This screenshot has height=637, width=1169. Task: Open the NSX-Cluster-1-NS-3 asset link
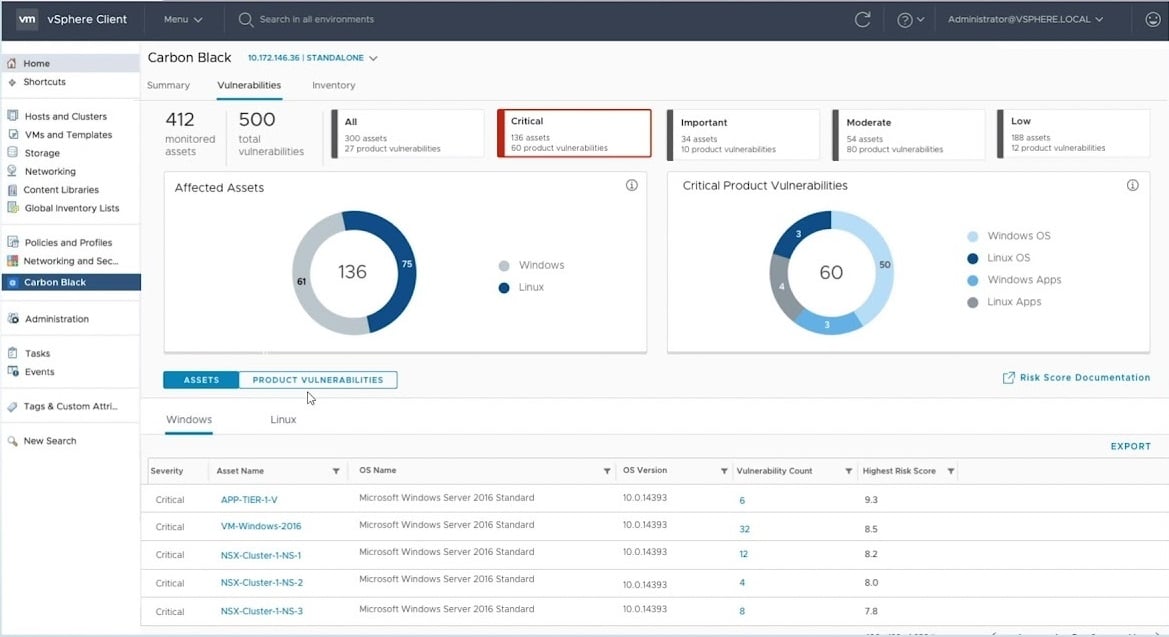[262, 611]
